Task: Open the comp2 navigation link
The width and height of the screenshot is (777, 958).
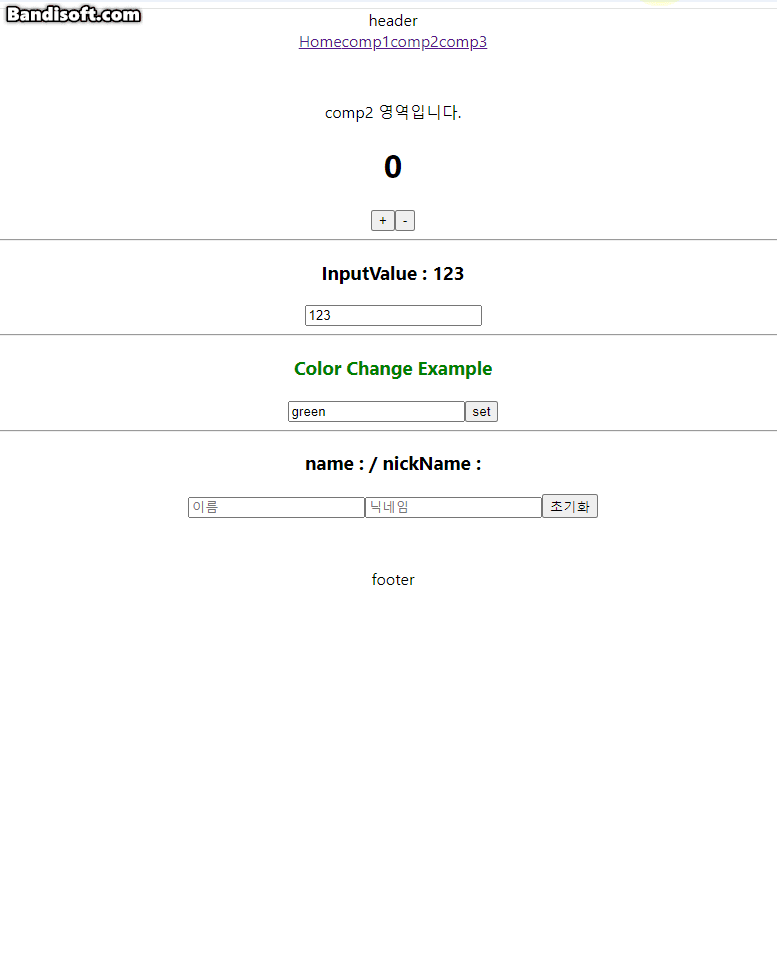Action: pos(414,42)
